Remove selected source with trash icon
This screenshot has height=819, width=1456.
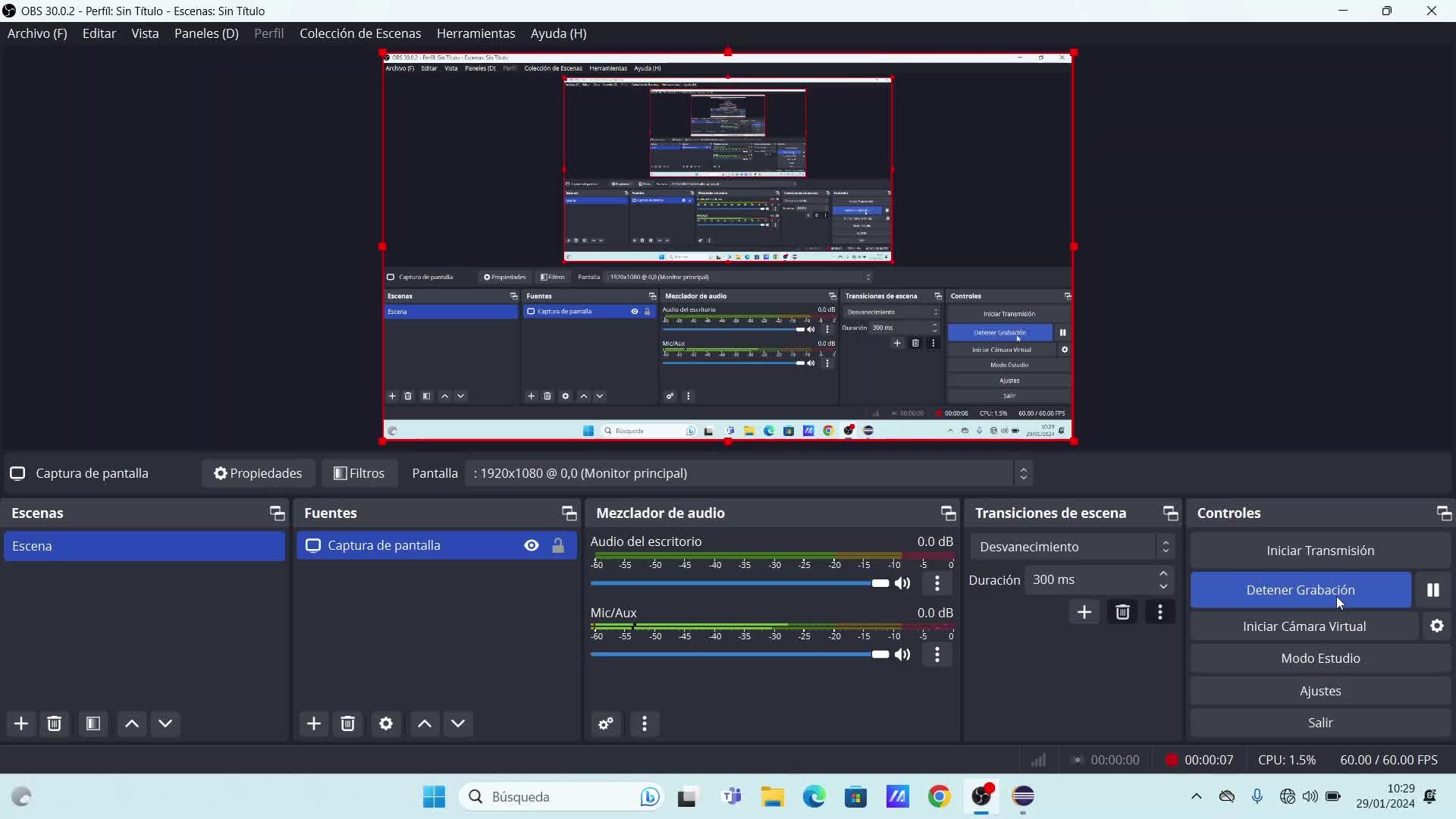tap(348, 724)
